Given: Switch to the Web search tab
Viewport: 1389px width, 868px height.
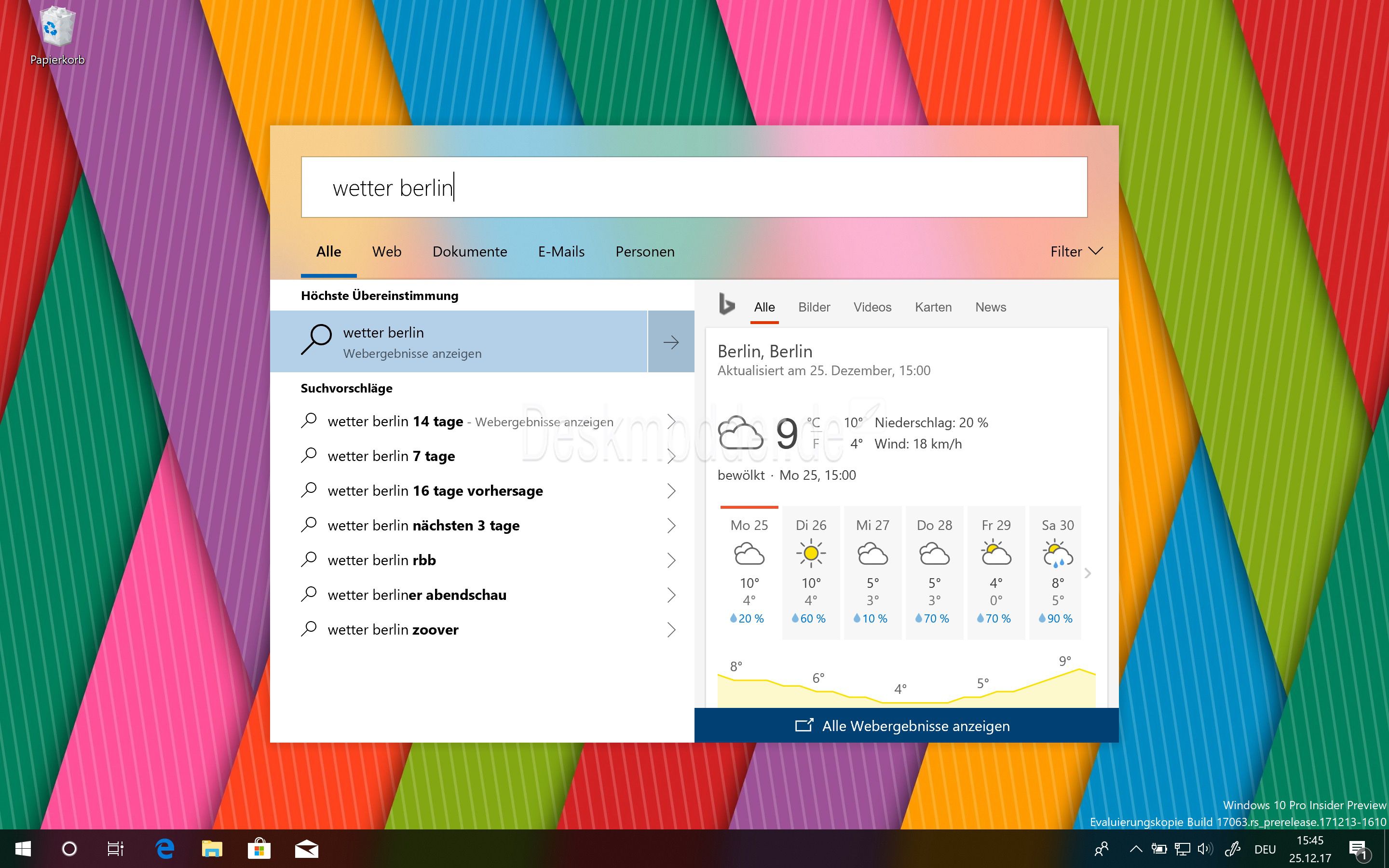Looking at the screenshot, I should coord(386,251).
